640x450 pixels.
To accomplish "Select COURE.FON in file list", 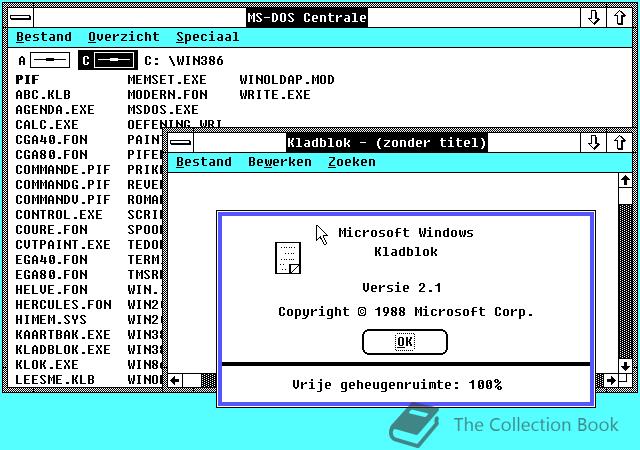I will 51,229.
